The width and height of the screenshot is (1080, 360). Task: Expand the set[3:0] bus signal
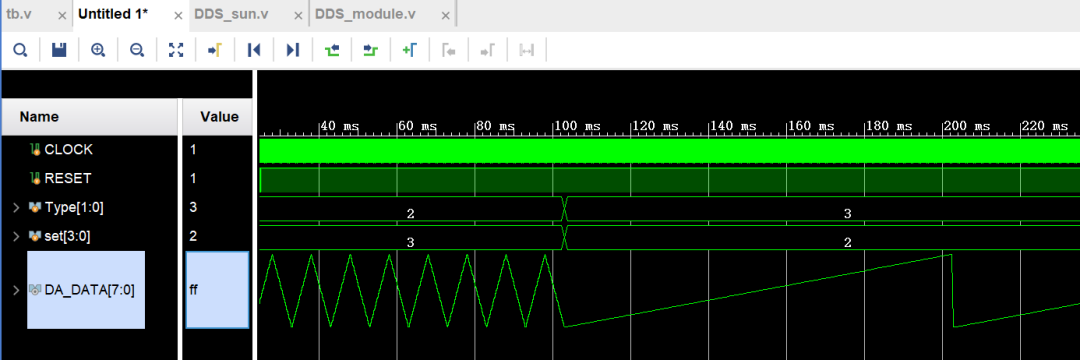[16, 236]
